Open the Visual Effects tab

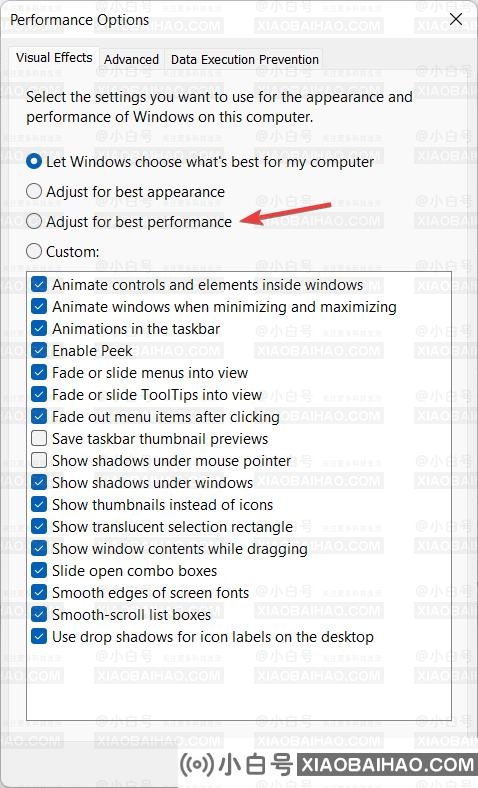point(54,57)
